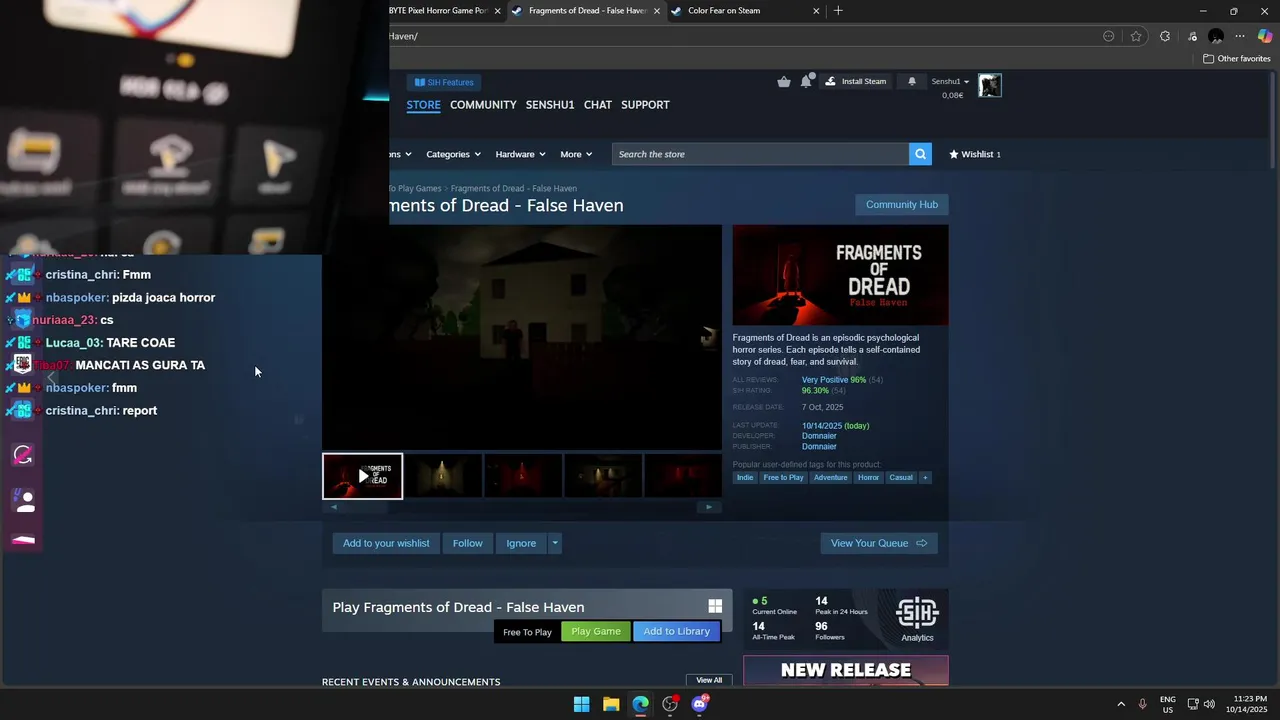Click the volume speaker tray icon
The height and width of the screenshot is (720, 1280).
click(1209, 704)
